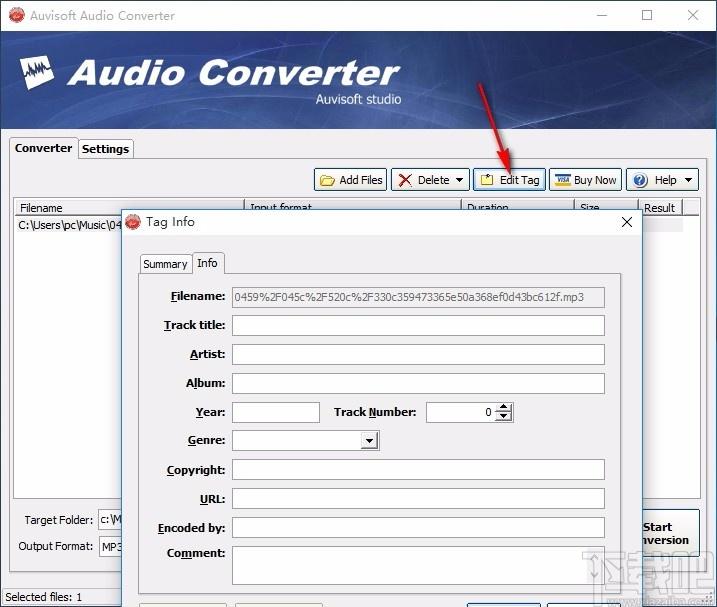Increase the Track Number with up arrow

(x=503, y=408)
